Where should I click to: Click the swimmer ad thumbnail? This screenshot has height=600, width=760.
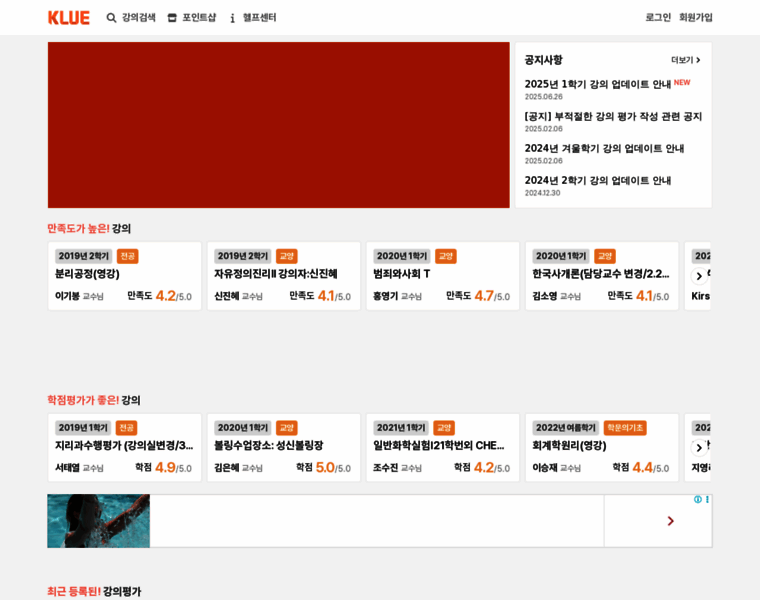coord(98,521)
